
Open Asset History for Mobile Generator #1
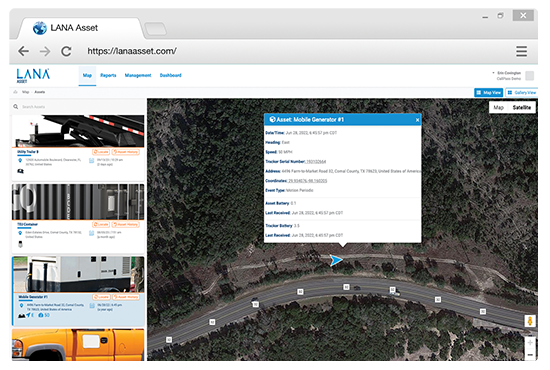pos(126,297)
